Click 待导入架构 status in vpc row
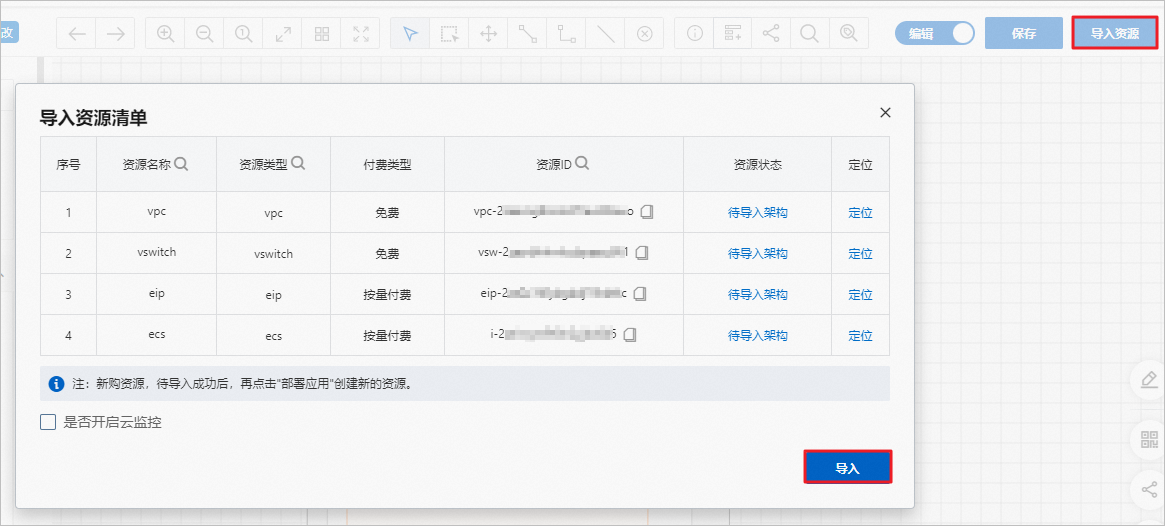 tap(758, 212)
